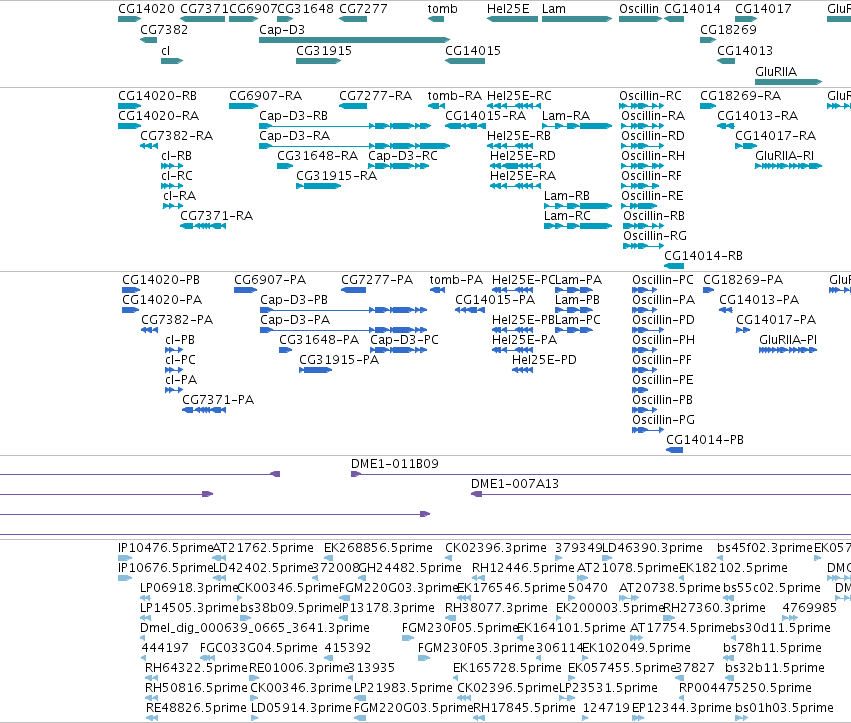Select the BAC clone DME1-007A13
The width and height of the screenshot is (851, 723).
661,494
